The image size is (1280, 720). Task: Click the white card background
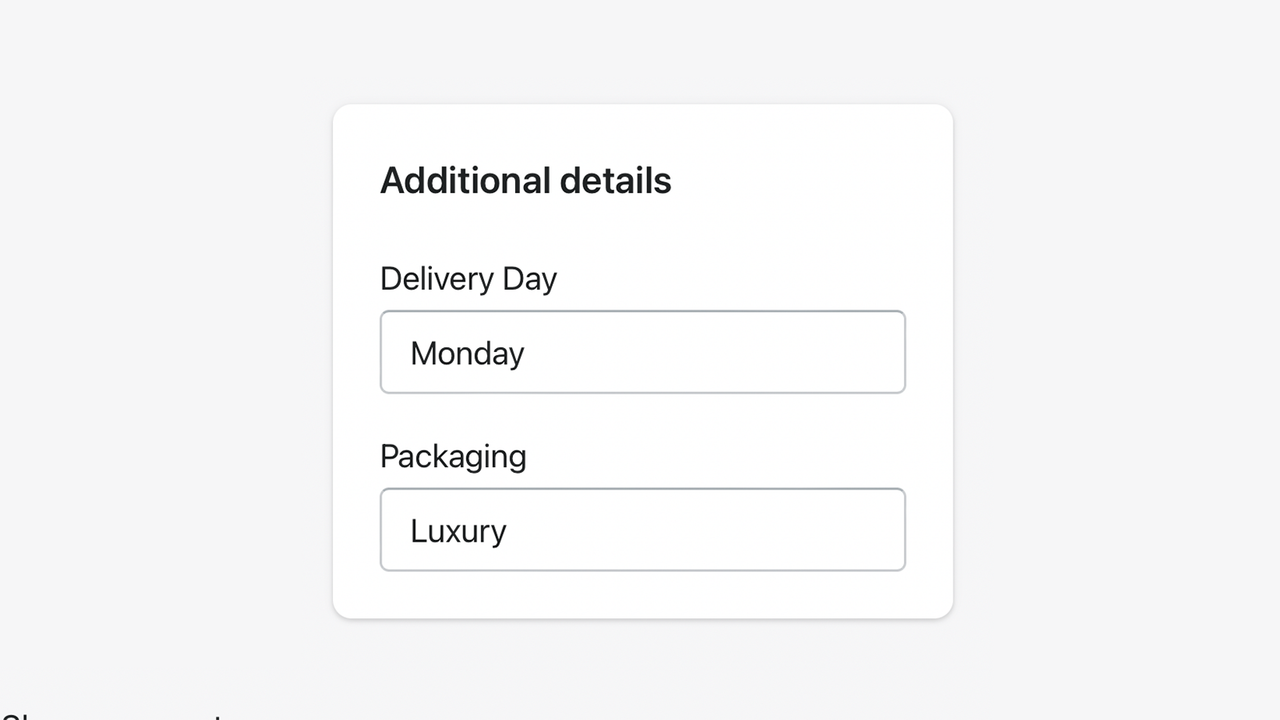tap(800, 230)
